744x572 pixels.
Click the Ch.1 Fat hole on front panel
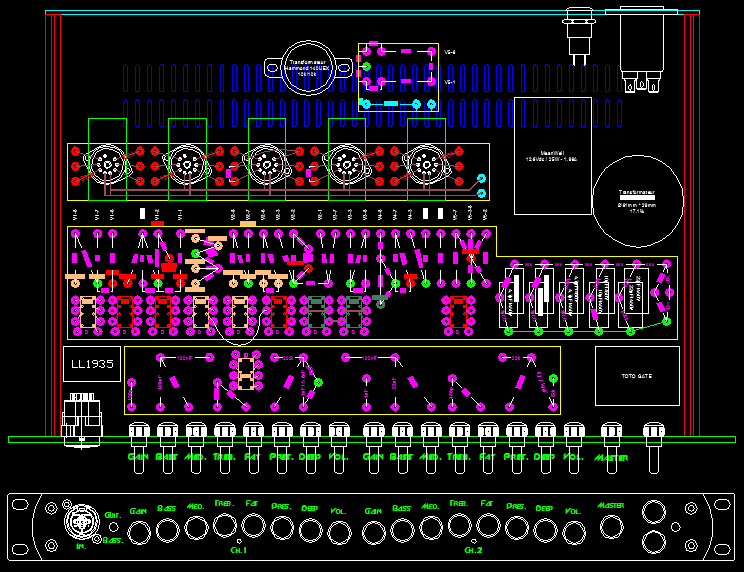click(253, 526)
